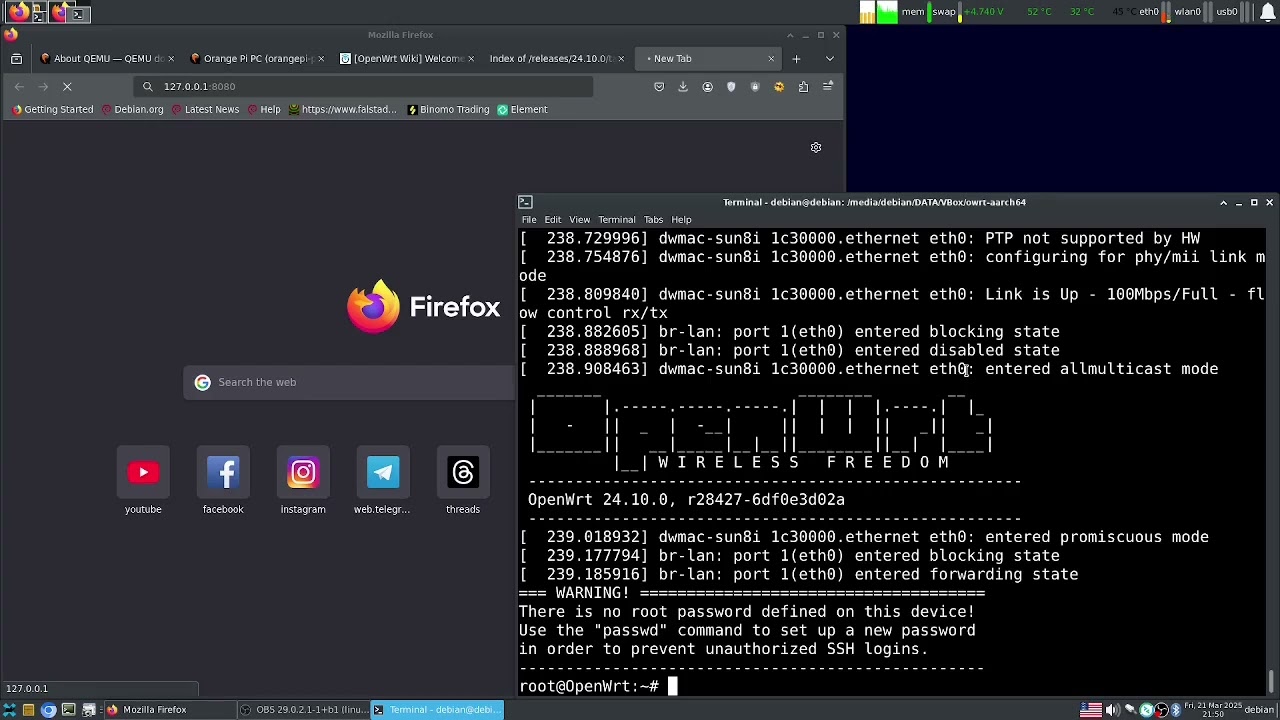Image resolution: width=1280 pixels, height=720 pixels.
Task: Click eth0 network monitor in panel
Action: [x=1153, y=12]
